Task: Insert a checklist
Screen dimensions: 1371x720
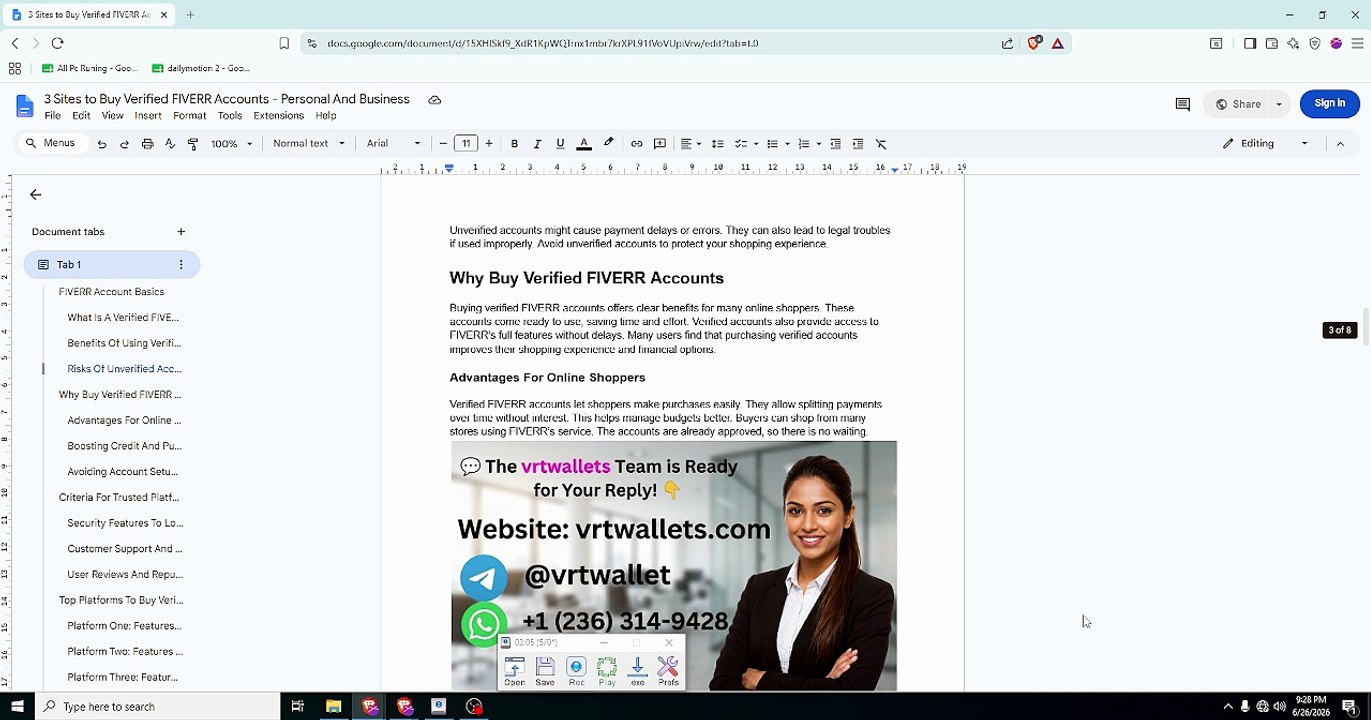Action: [x=741, y=144]
